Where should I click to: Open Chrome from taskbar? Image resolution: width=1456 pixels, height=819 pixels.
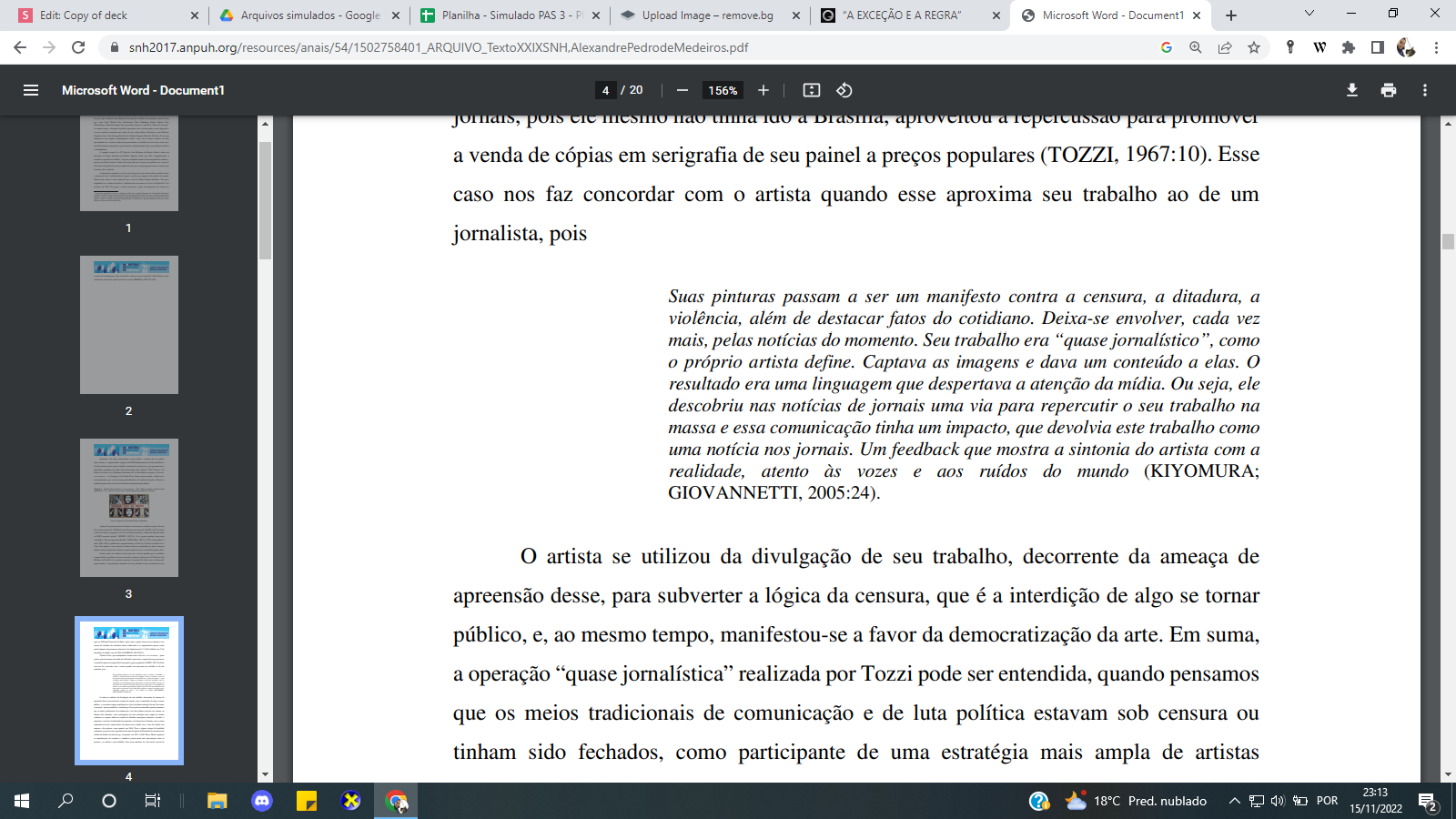[x=397, y=801]
